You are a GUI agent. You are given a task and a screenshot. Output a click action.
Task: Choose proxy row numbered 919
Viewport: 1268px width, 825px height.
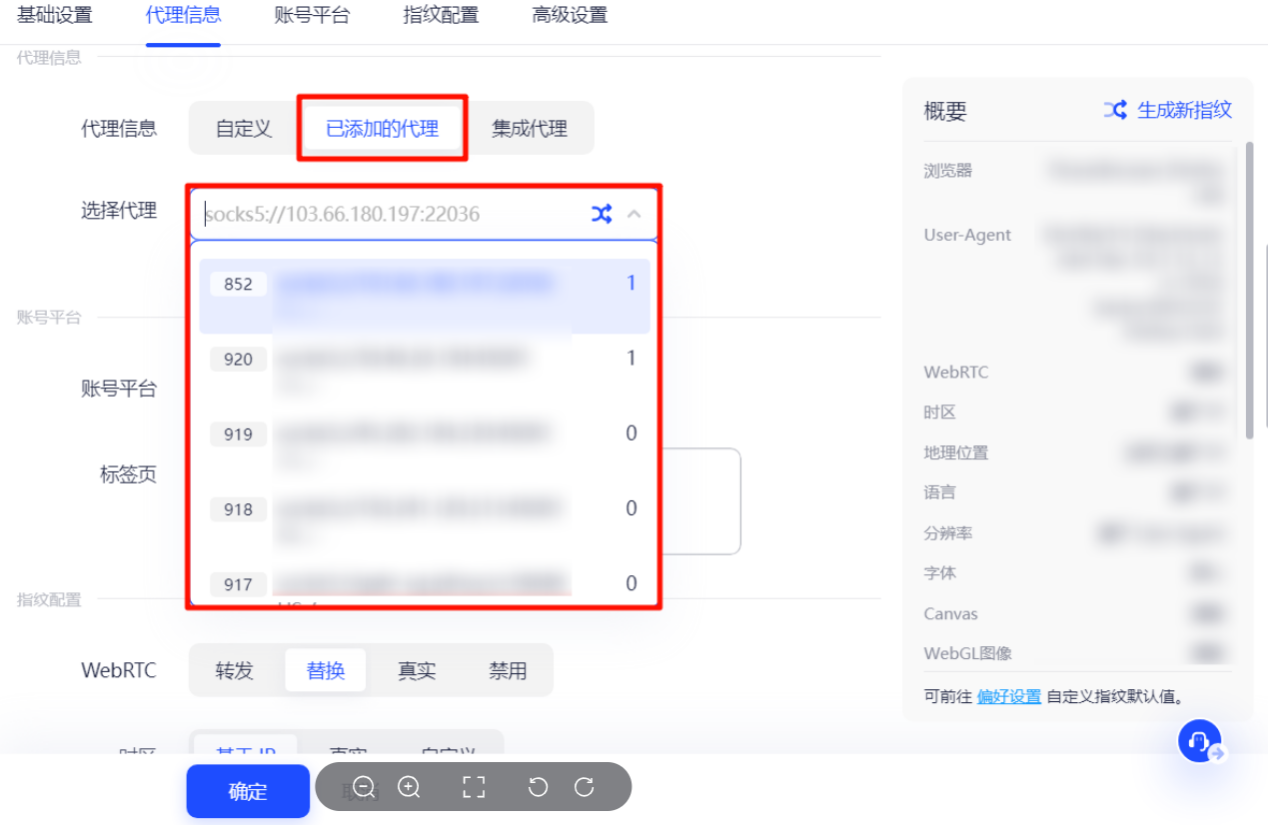pyautogui.click(x=425, y=446)
